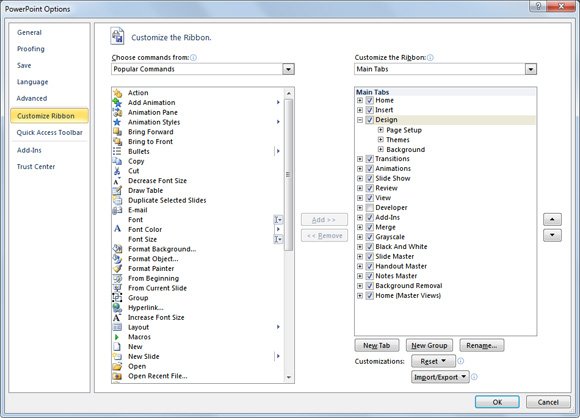Select the E-mail command icon
Screen dimensions: 580x418
pyautogui.click(x=117, y=210)
